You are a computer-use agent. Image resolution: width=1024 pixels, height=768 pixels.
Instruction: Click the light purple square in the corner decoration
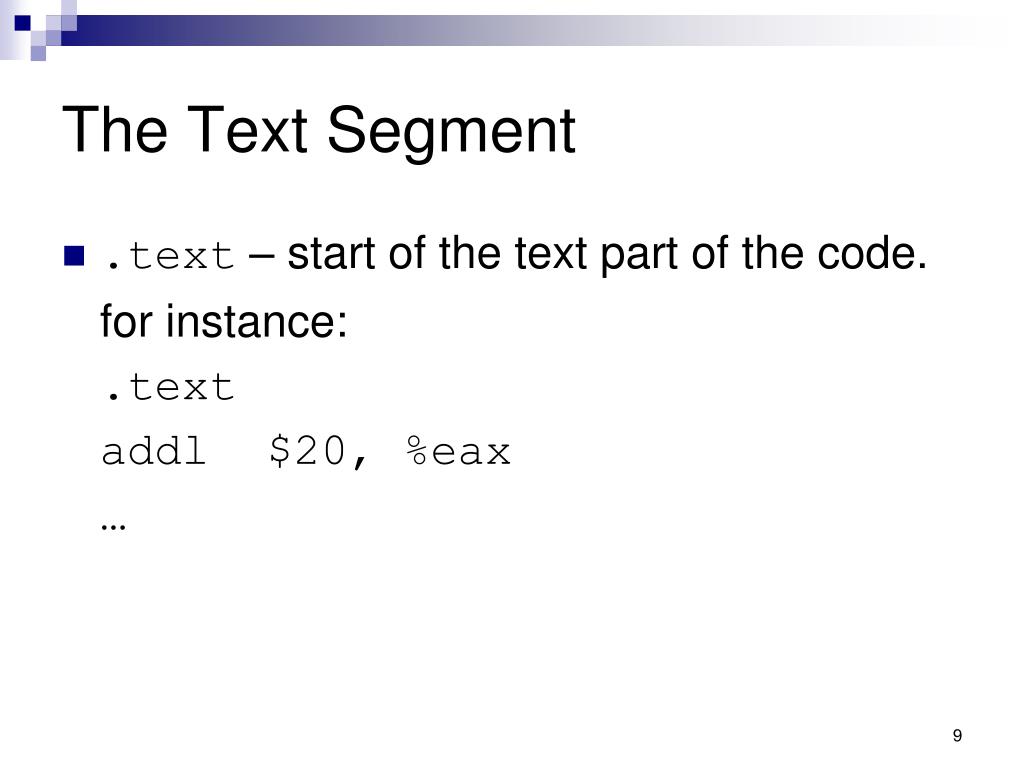38,54
